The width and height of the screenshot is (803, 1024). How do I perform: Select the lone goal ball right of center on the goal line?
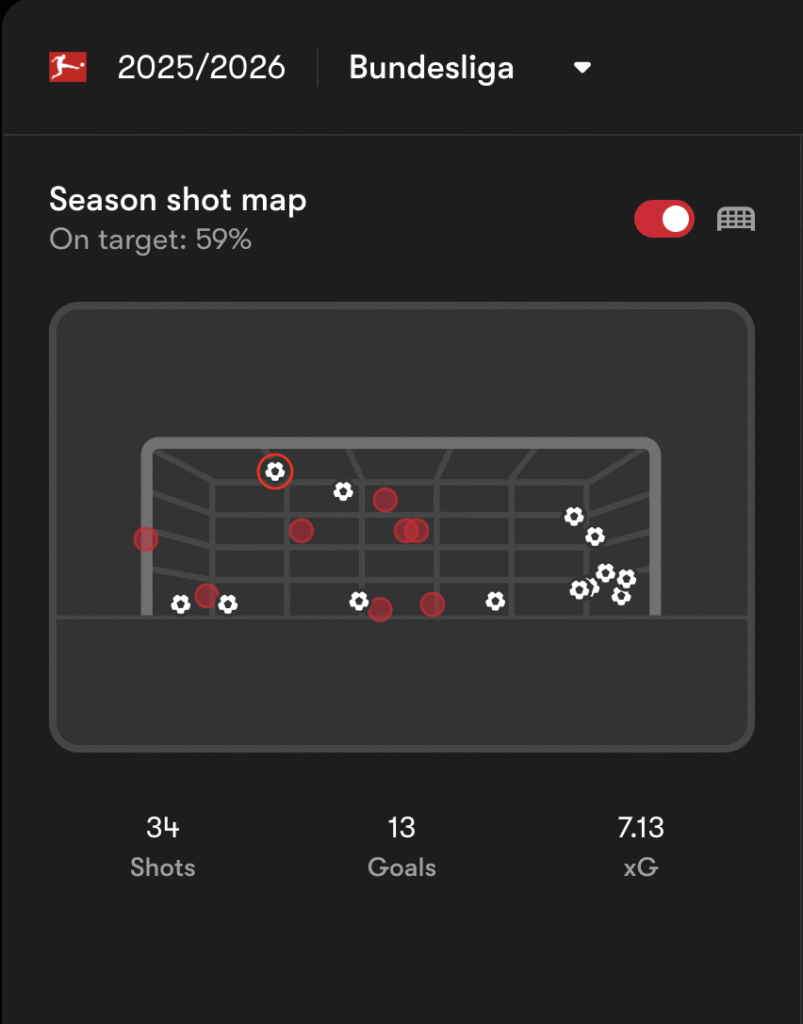tap(495, 601)
